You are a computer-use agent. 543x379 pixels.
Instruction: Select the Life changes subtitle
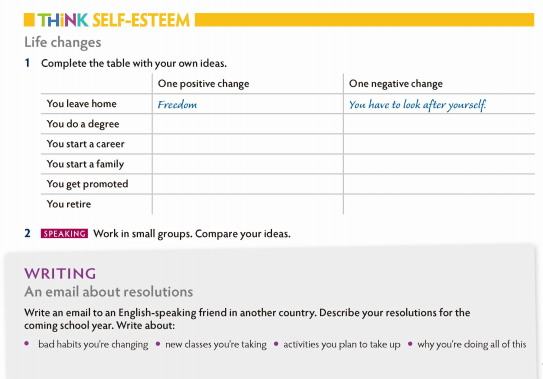pyautogui.click(x=63, y=42)
